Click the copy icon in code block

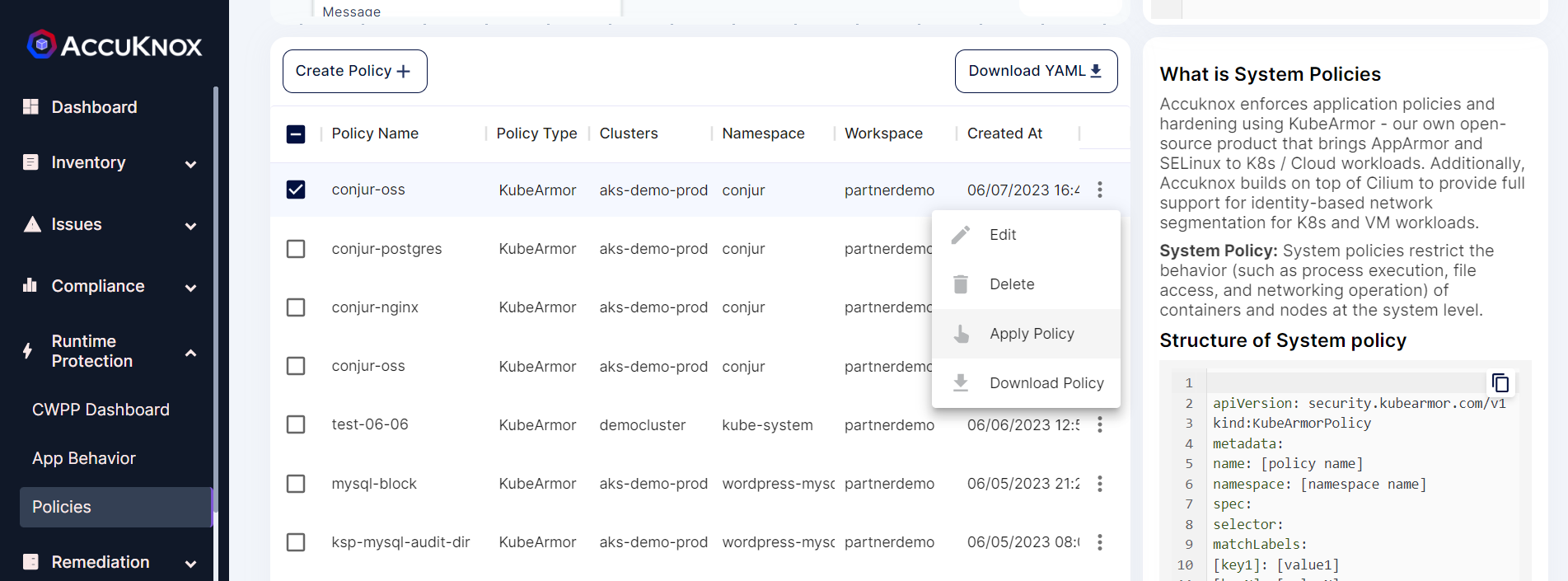tap(1500, 383)
